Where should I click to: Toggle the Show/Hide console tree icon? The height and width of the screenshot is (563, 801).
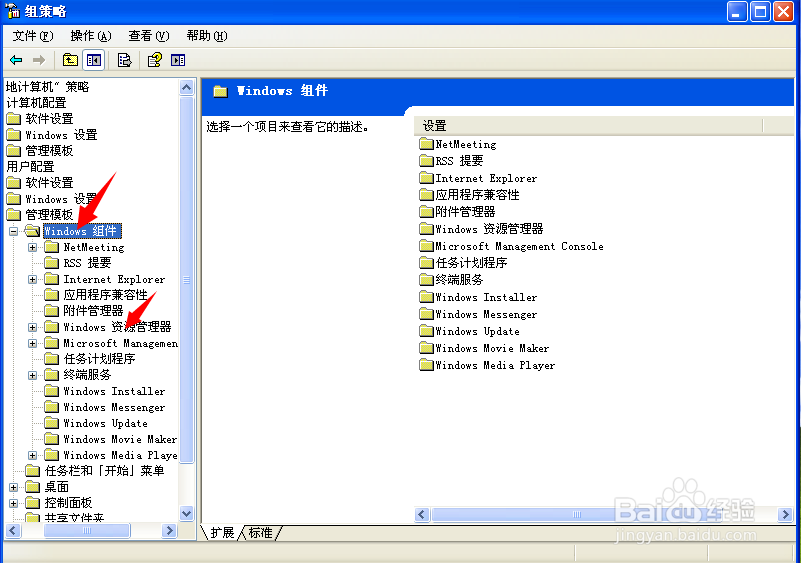[x=94, y=60]
